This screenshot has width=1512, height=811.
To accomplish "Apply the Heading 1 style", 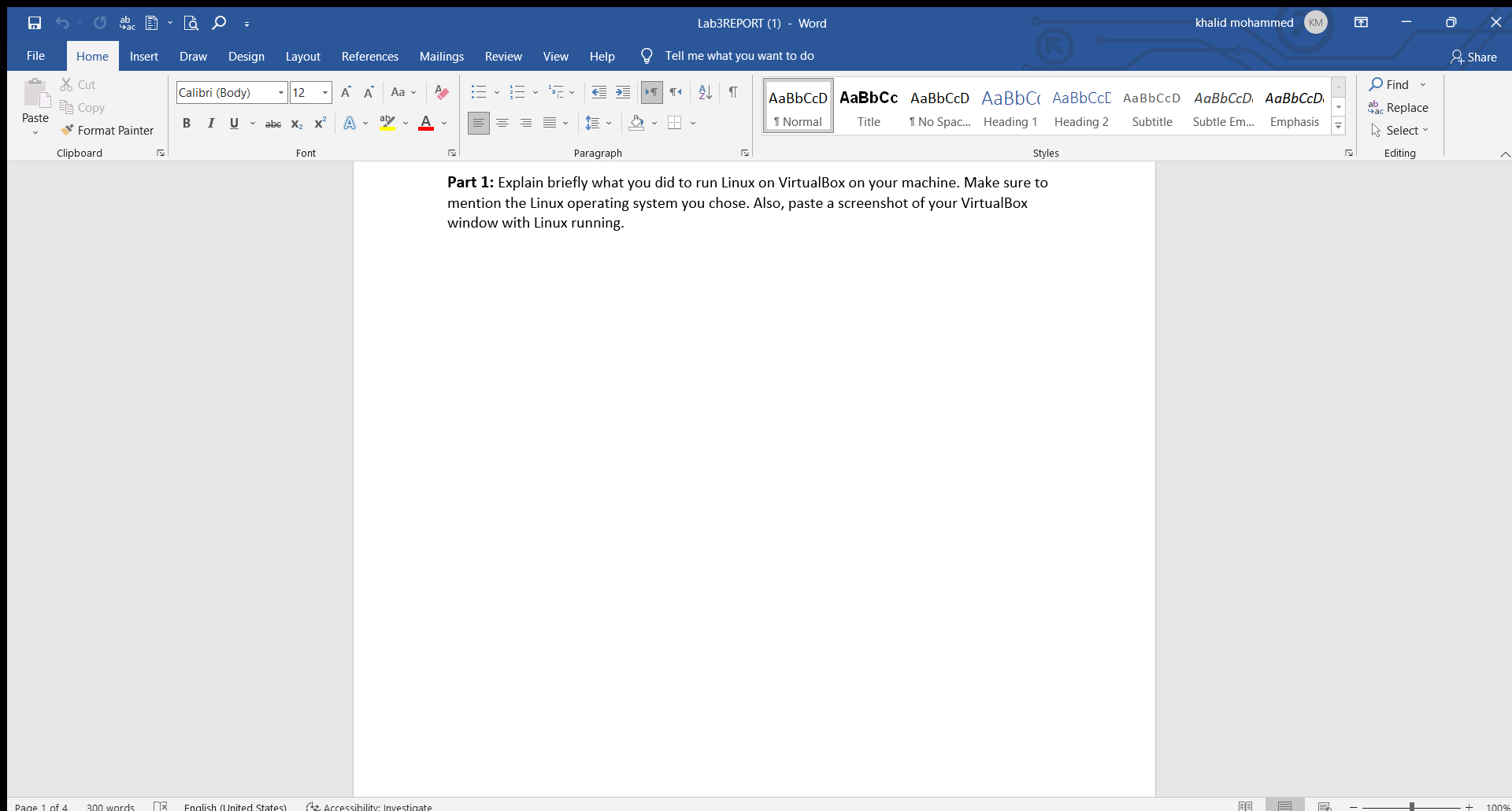I will pyautogui.click(x=1010, y=106).
